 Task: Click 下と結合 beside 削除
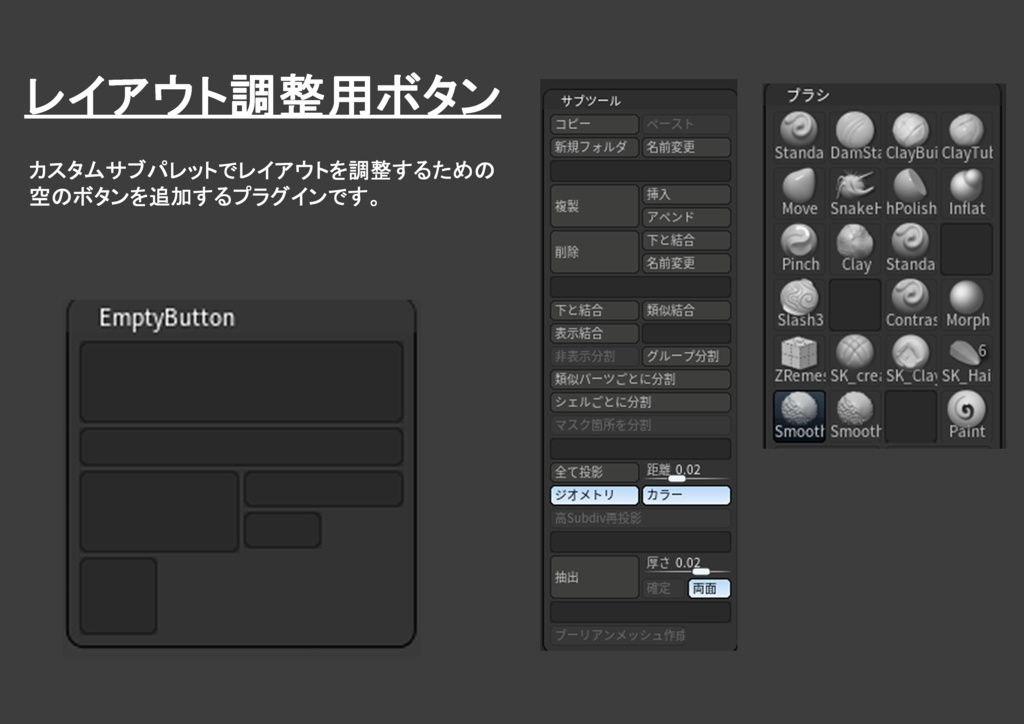pos(686,240)
